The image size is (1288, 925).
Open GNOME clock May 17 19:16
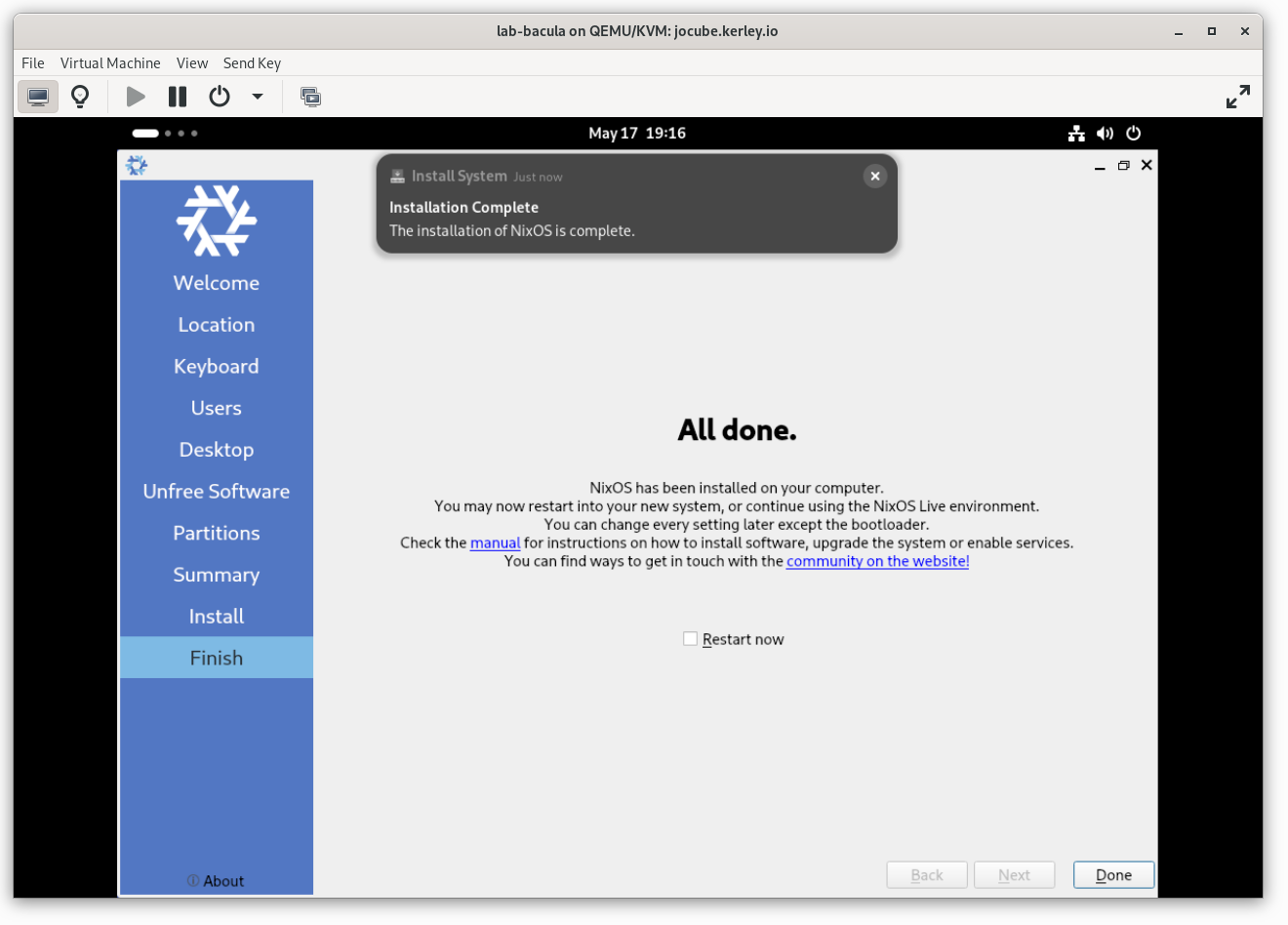[637, 133]
